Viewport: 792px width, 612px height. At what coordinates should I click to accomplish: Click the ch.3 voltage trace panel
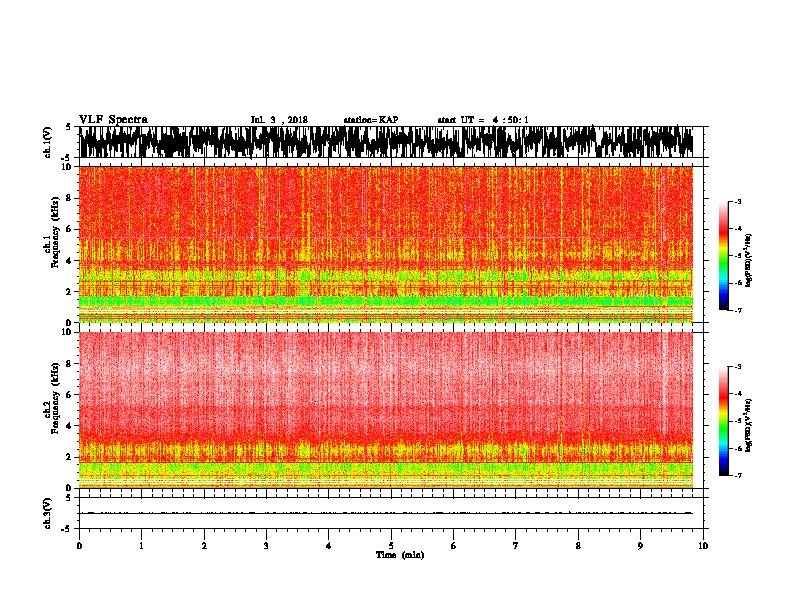[391, 513]
